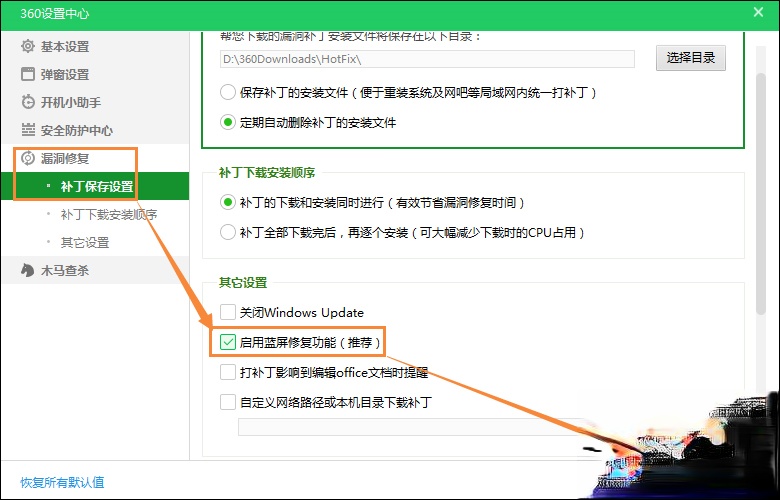Open the 开机小助手 section
The height and width of the screenshot is (500, 780).
[x=95, y=102]
